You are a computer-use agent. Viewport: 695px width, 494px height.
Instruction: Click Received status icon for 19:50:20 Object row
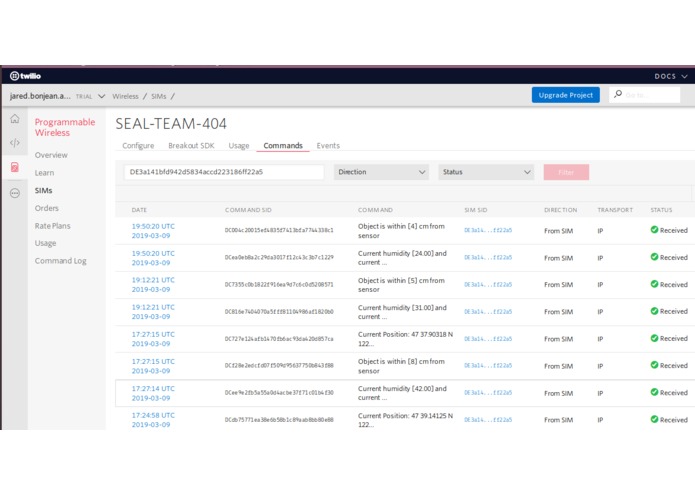point(654,229)
